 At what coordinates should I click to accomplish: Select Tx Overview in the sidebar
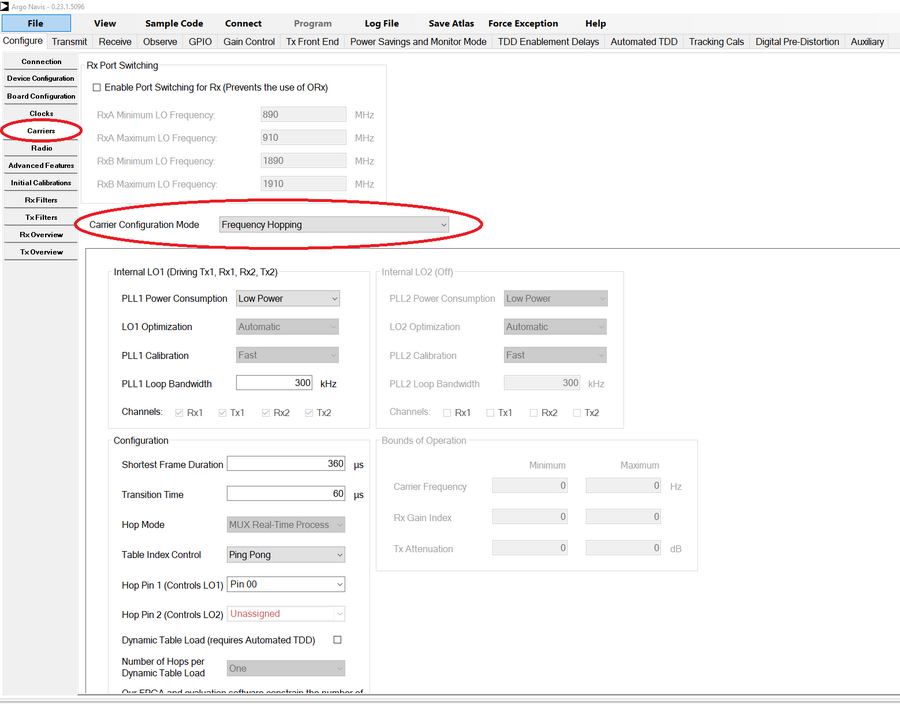click(40, 251)
